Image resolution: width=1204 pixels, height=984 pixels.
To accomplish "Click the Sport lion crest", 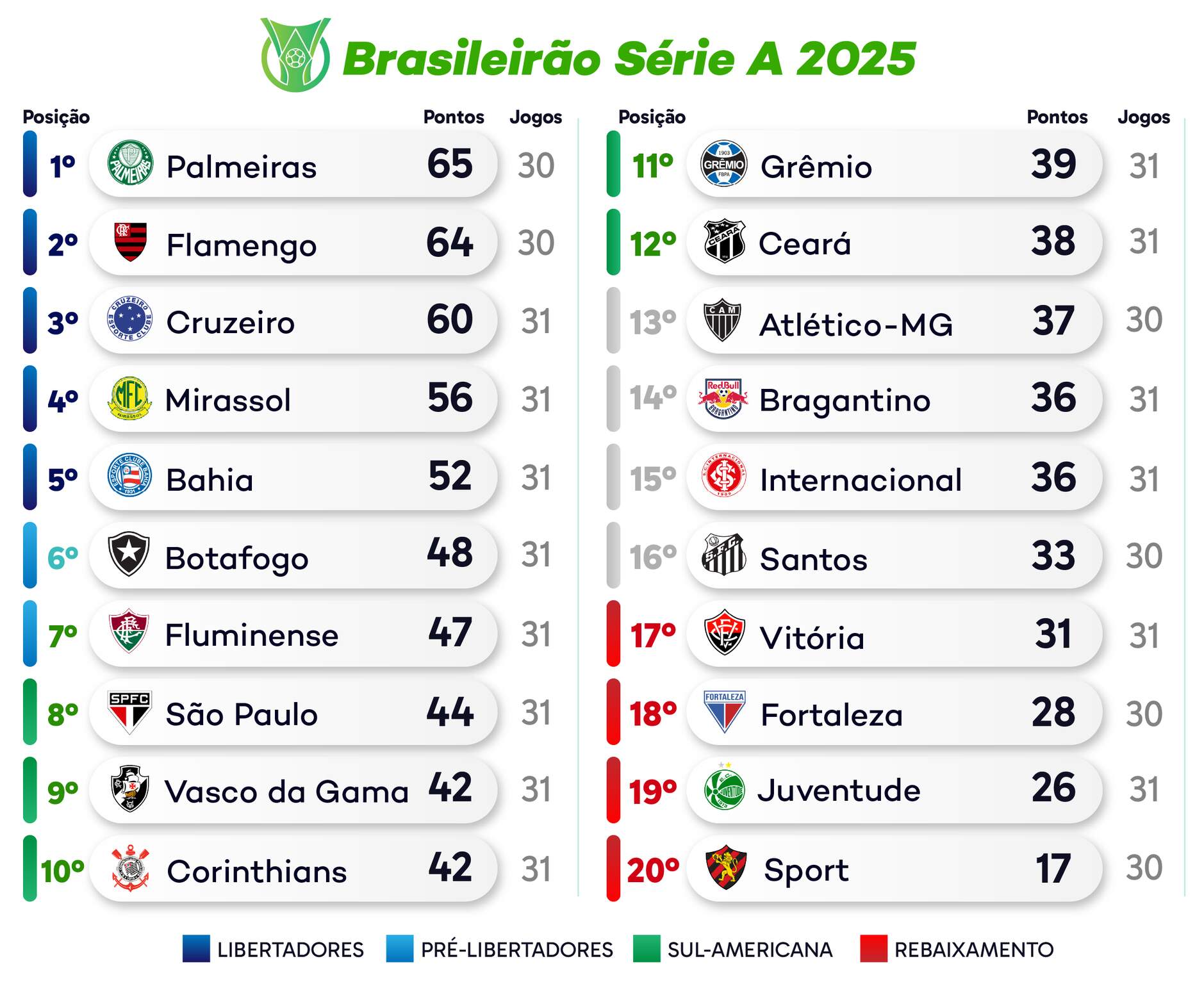I will click(725, 867).
